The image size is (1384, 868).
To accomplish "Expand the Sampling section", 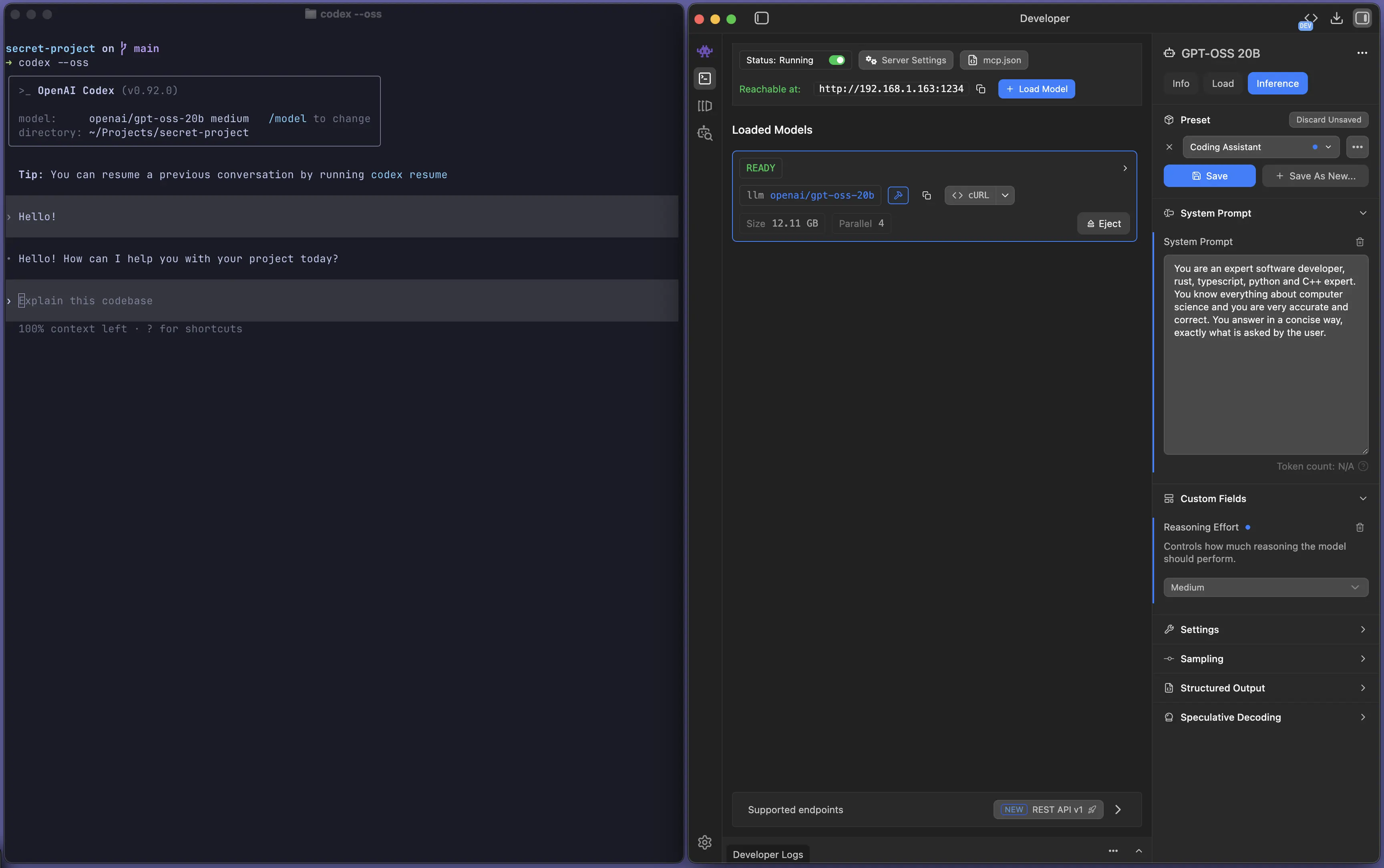I will click(1265, 659).
